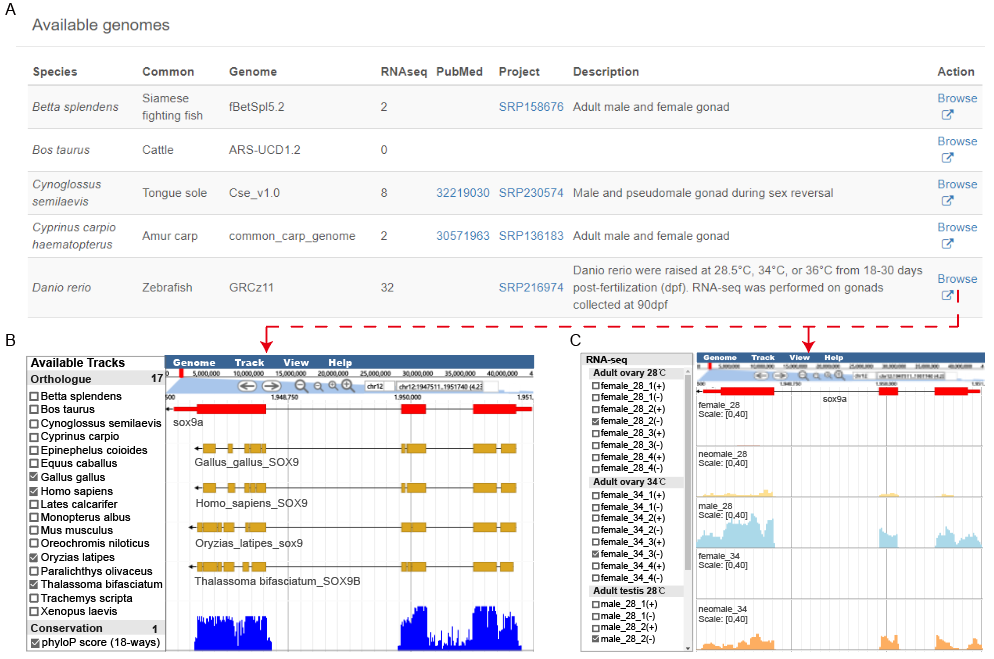Click Browse link for Cattle genome
The image size is (994, 659).
(957, 141)
